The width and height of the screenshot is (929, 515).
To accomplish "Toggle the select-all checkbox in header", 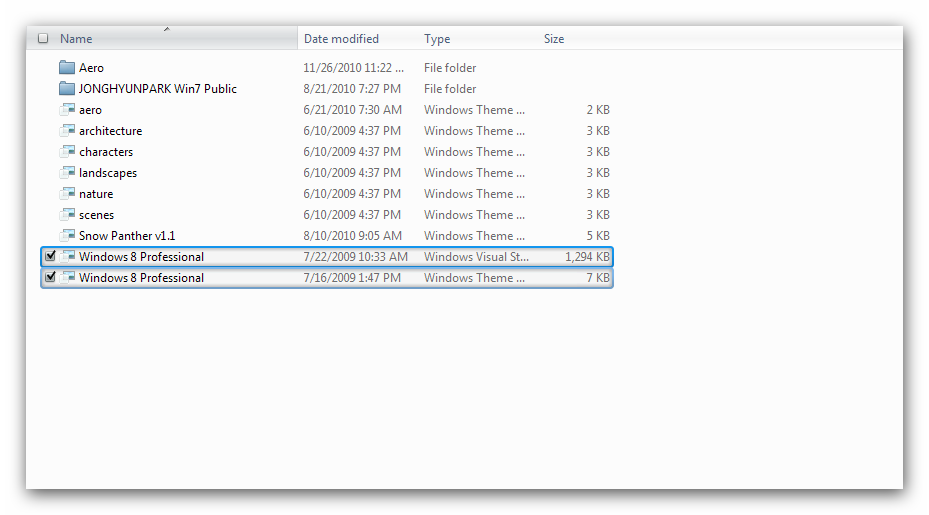I will 43,39.
